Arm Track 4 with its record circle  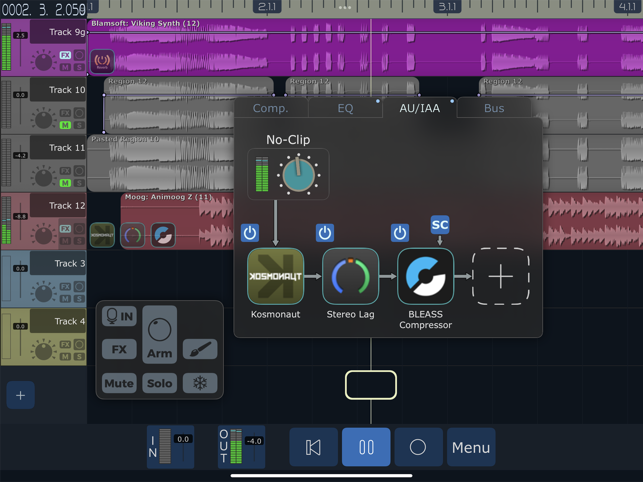tap(79, 344)
